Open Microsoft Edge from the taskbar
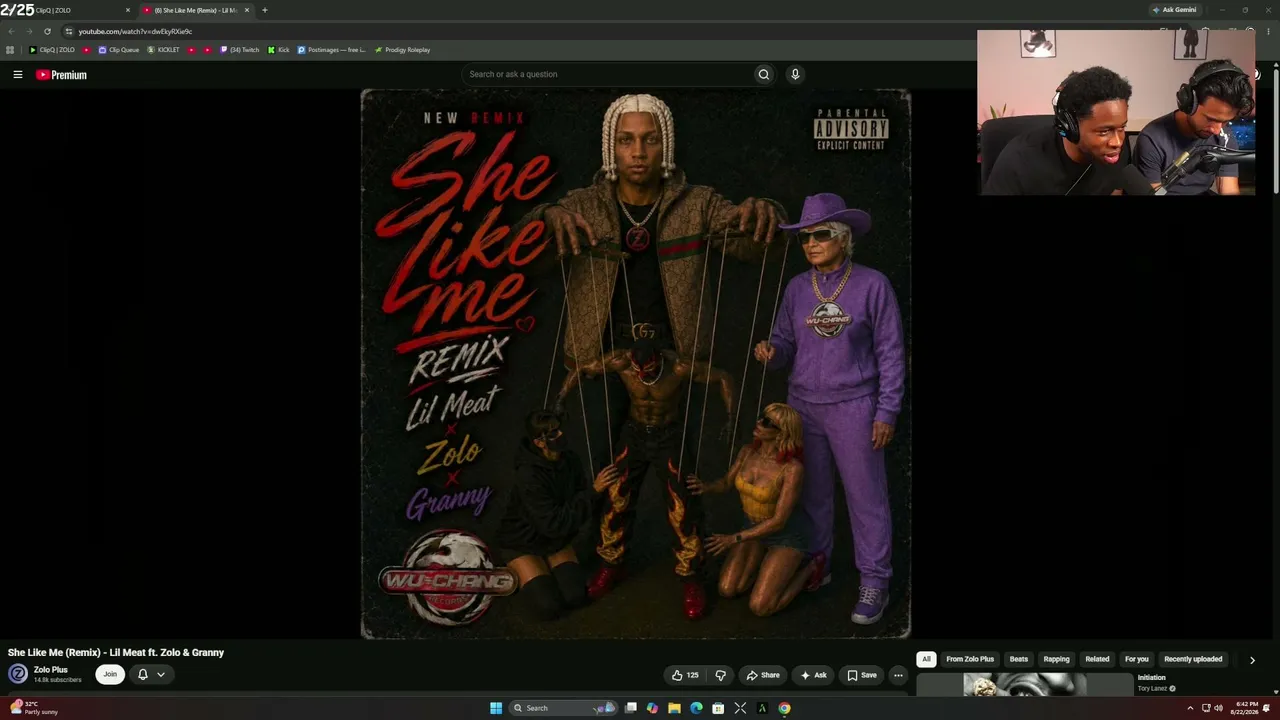 (x=696, y=708)
